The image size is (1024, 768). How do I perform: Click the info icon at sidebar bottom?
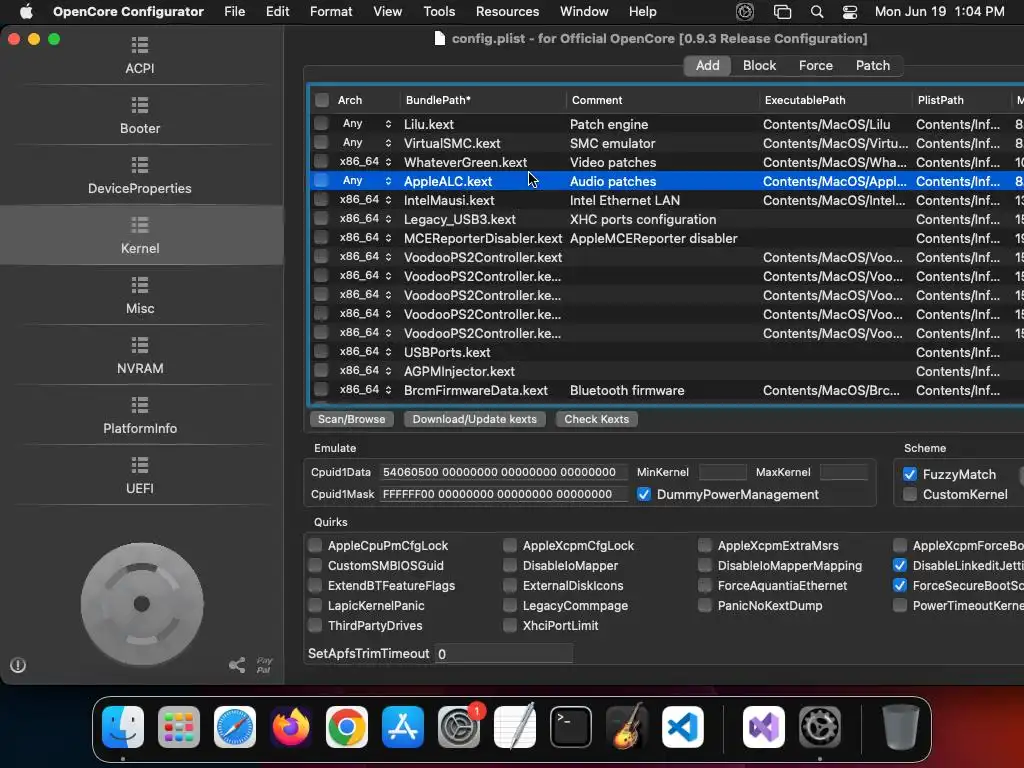pos(18,665)
